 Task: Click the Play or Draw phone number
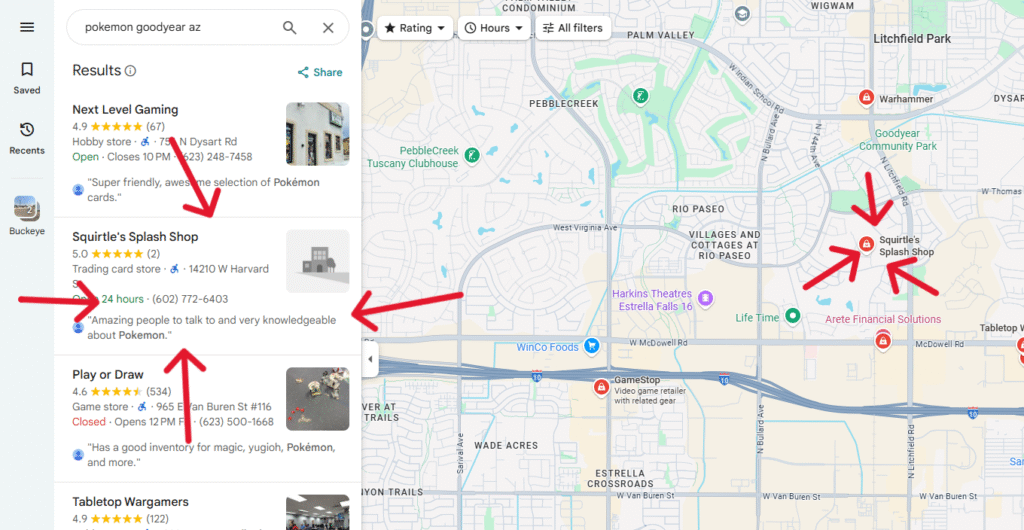pos(236,422)
